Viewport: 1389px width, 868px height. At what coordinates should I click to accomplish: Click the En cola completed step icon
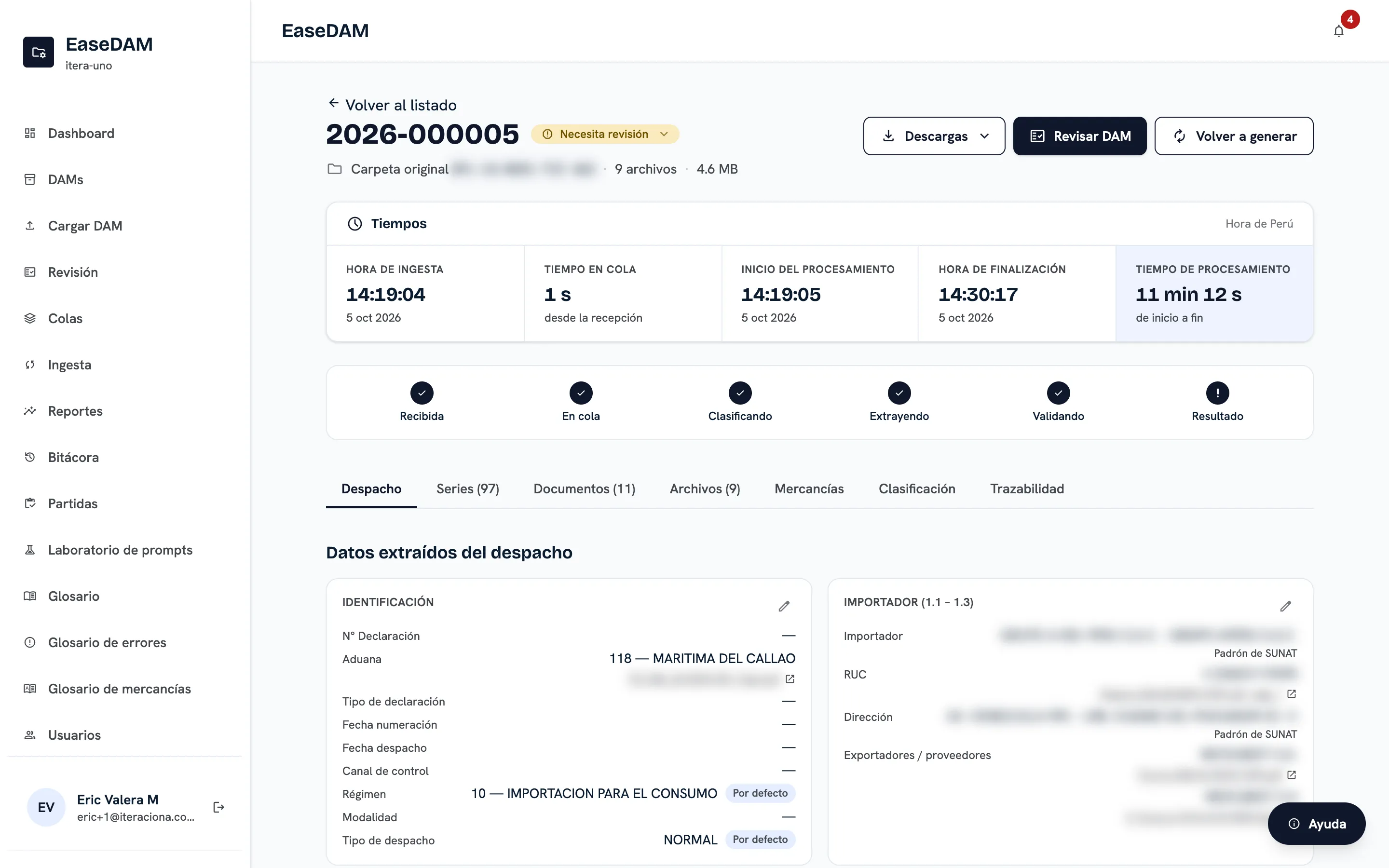581,393
